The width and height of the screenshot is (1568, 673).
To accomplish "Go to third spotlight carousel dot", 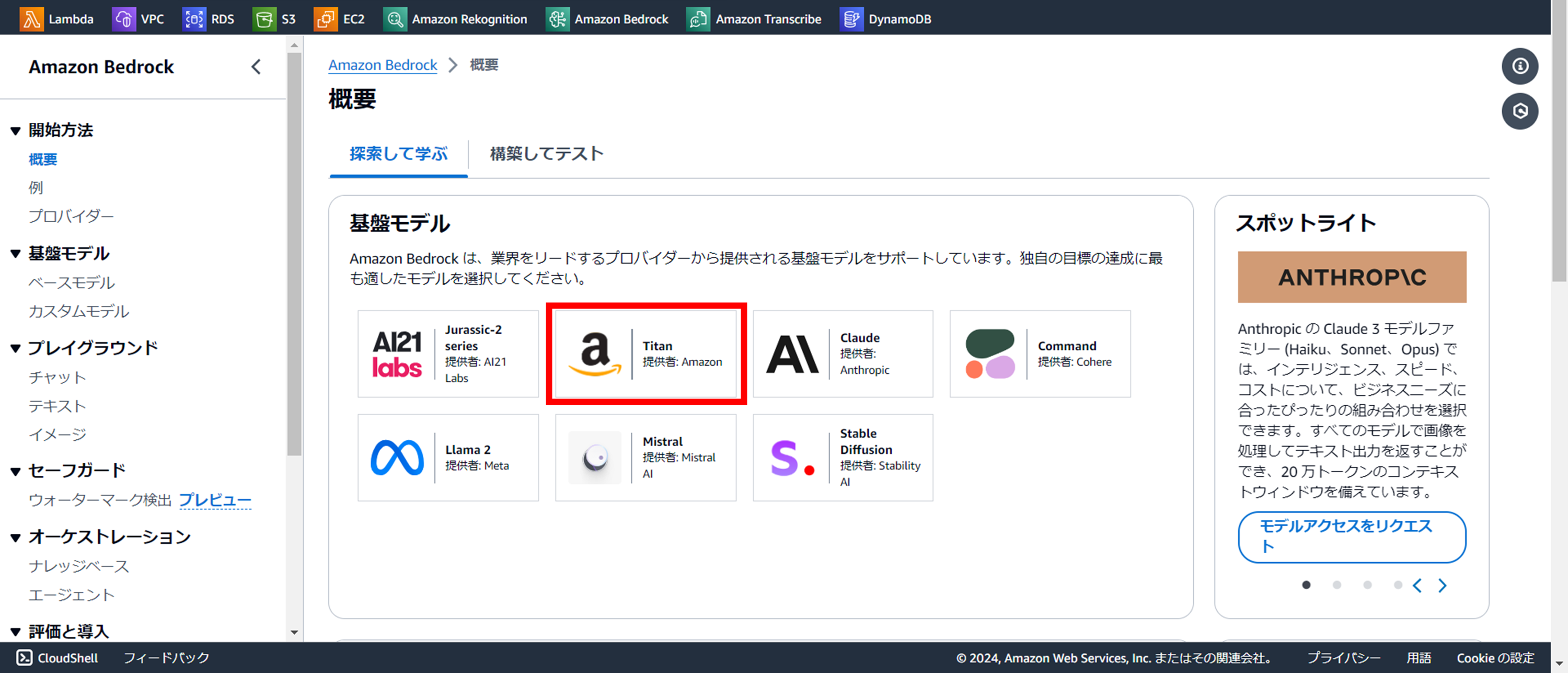I will [1367, 585].
